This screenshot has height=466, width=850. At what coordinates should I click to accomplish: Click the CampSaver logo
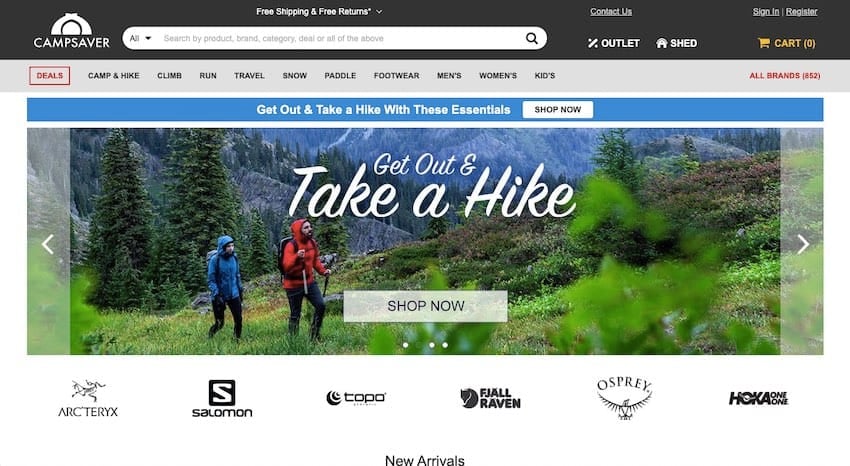coord(72,31)
